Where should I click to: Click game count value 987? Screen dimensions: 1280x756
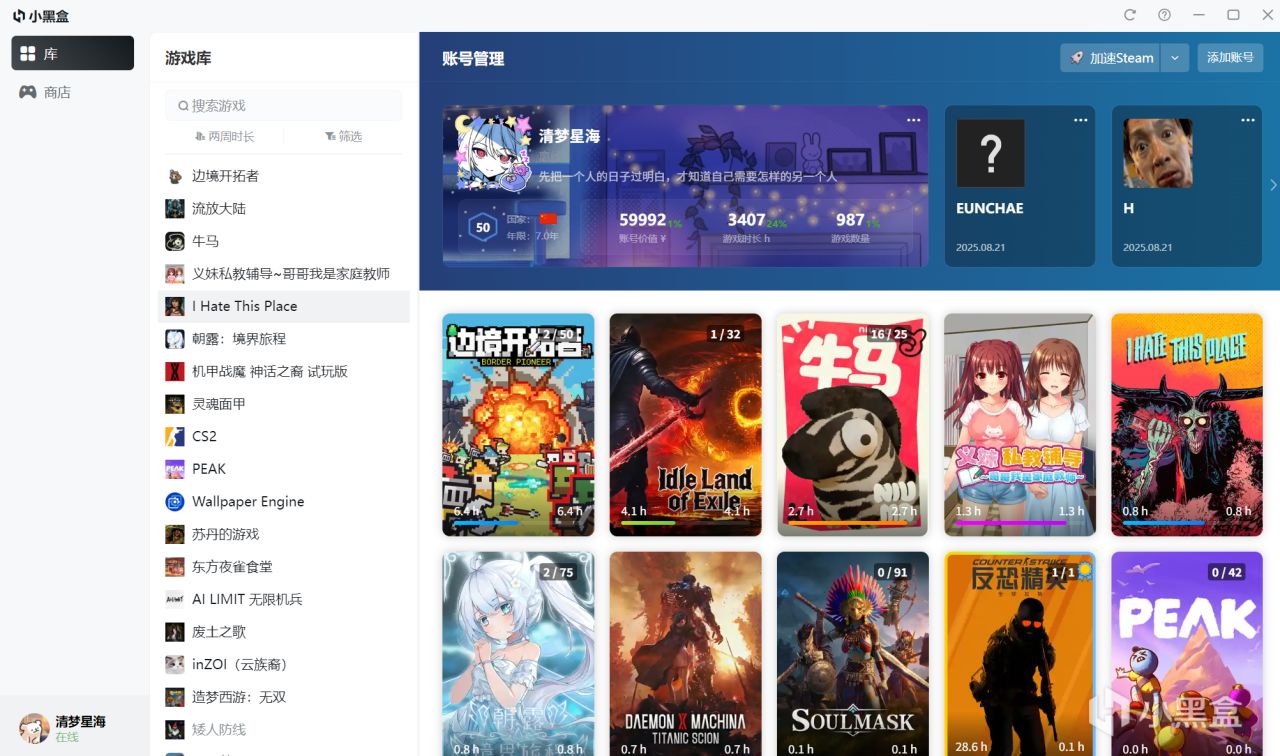tap(850, 220)
